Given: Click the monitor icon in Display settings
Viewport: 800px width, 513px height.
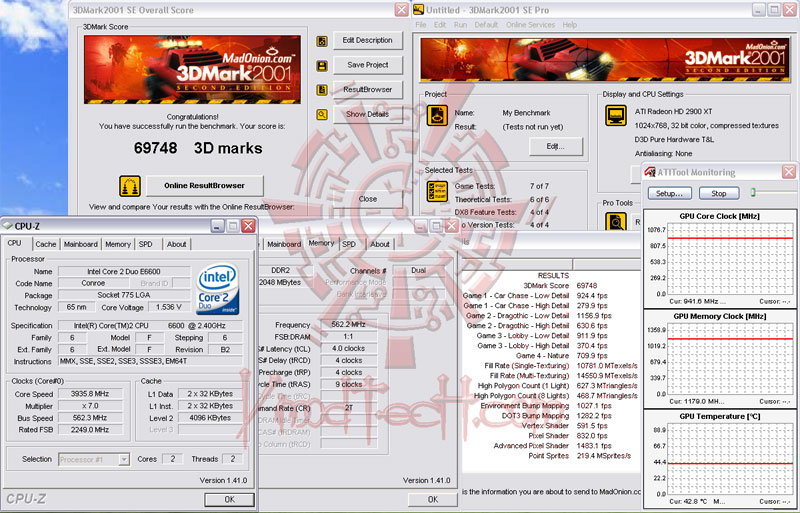Looking at the screenshot, I should (x=616, y=115).
